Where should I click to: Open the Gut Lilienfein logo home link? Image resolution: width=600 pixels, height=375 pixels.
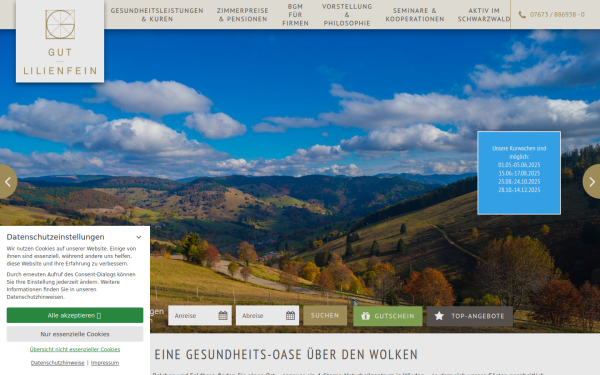[60, 41]
